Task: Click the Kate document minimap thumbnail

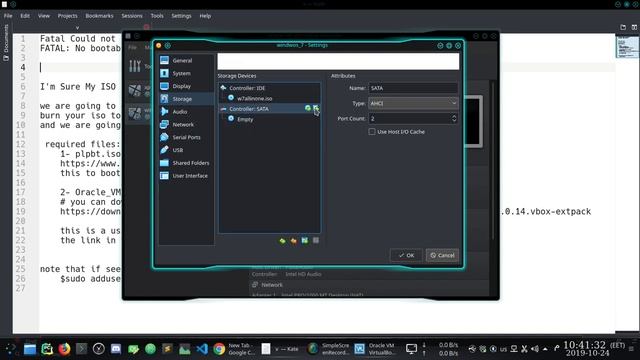Action: pos(627,47)
